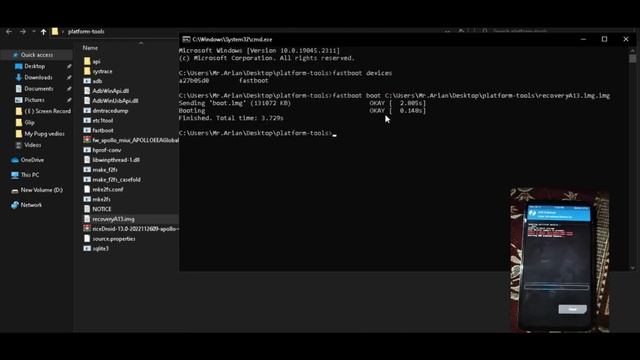Click the recoveryA13.img file icon

pyautogui.click(x=87, y=219)
